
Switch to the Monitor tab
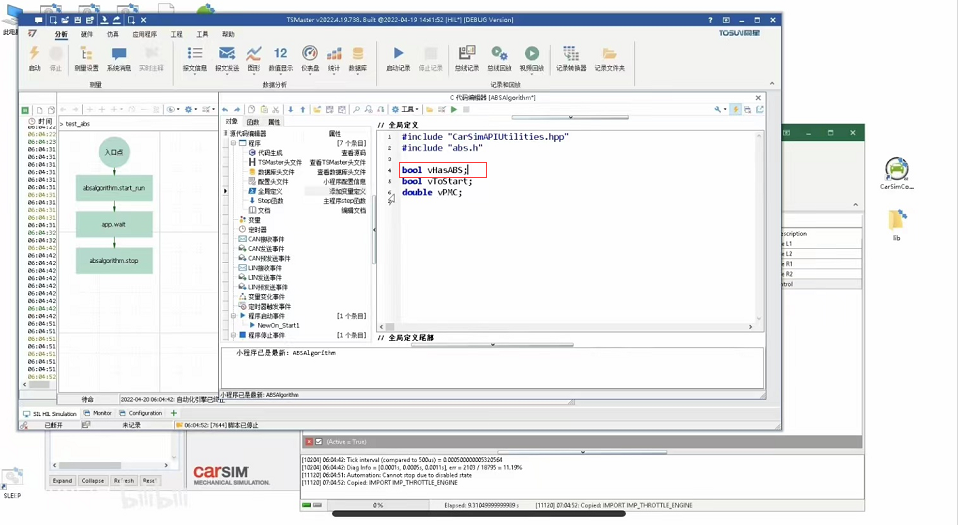pyautogui.click(x=100, y=413)
